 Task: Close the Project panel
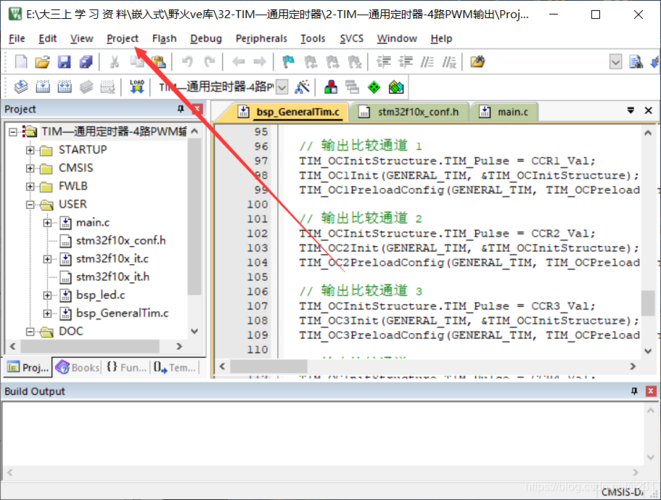pyautogui.click(x=197, y=109)
